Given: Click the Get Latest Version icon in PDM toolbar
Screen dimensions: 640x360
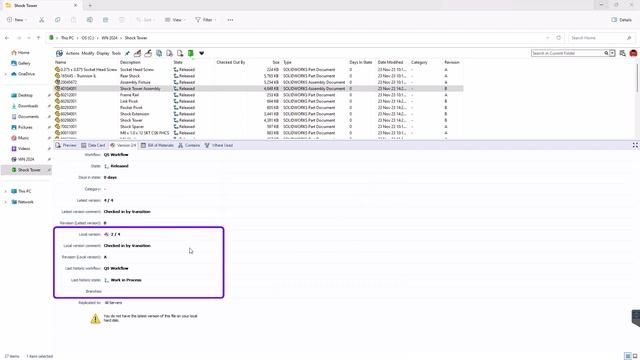Looking at the screenshot, I should (x=159, y=53).
